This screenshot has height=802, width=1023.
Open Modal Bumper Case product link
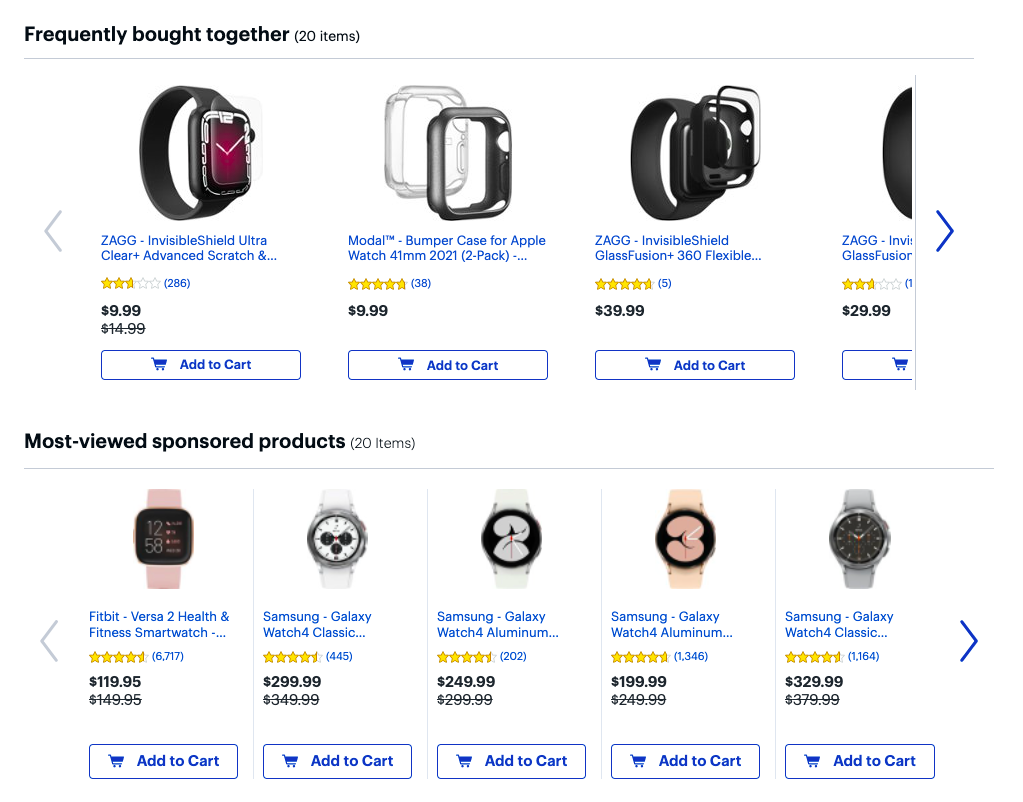[447, 248]
